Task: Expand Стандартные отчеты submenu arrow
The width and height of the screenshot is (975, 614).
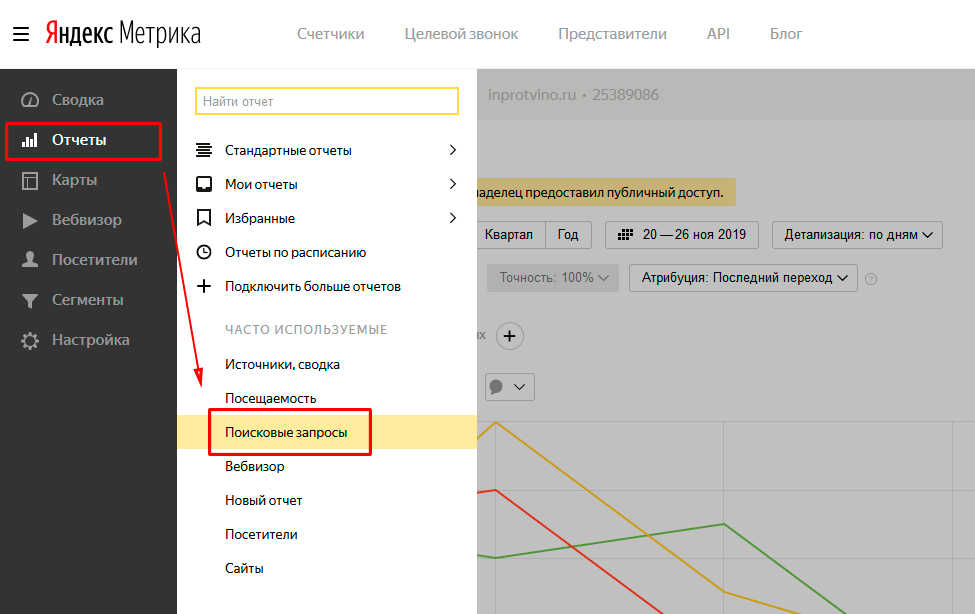Action: tap(453, 150)
